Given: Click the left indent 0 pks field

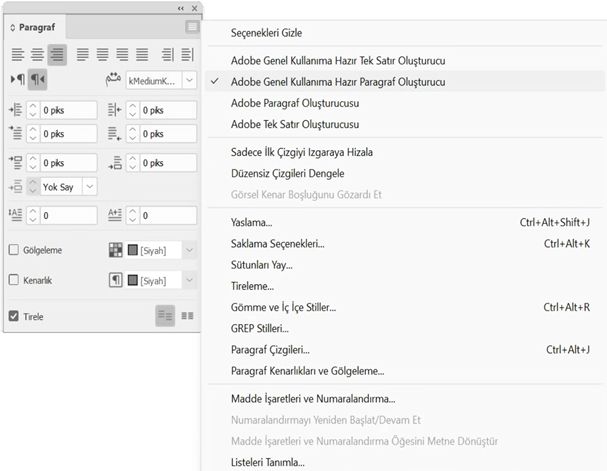Looking at the screenshot, I should click(68, 110).
